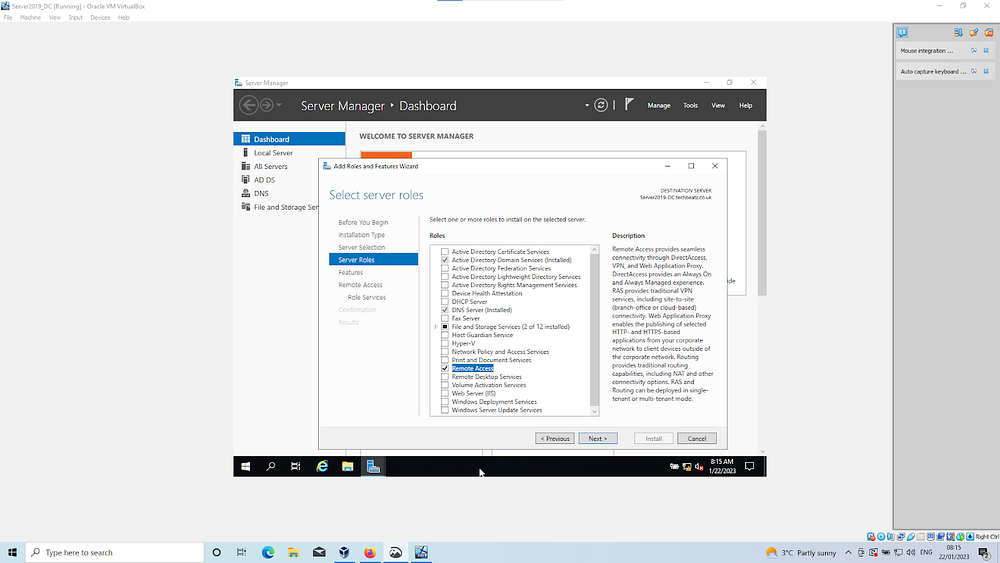1000x563 pixels.
Task: Open dropdown arrow beside refresh icon
Action: (587, 105)
